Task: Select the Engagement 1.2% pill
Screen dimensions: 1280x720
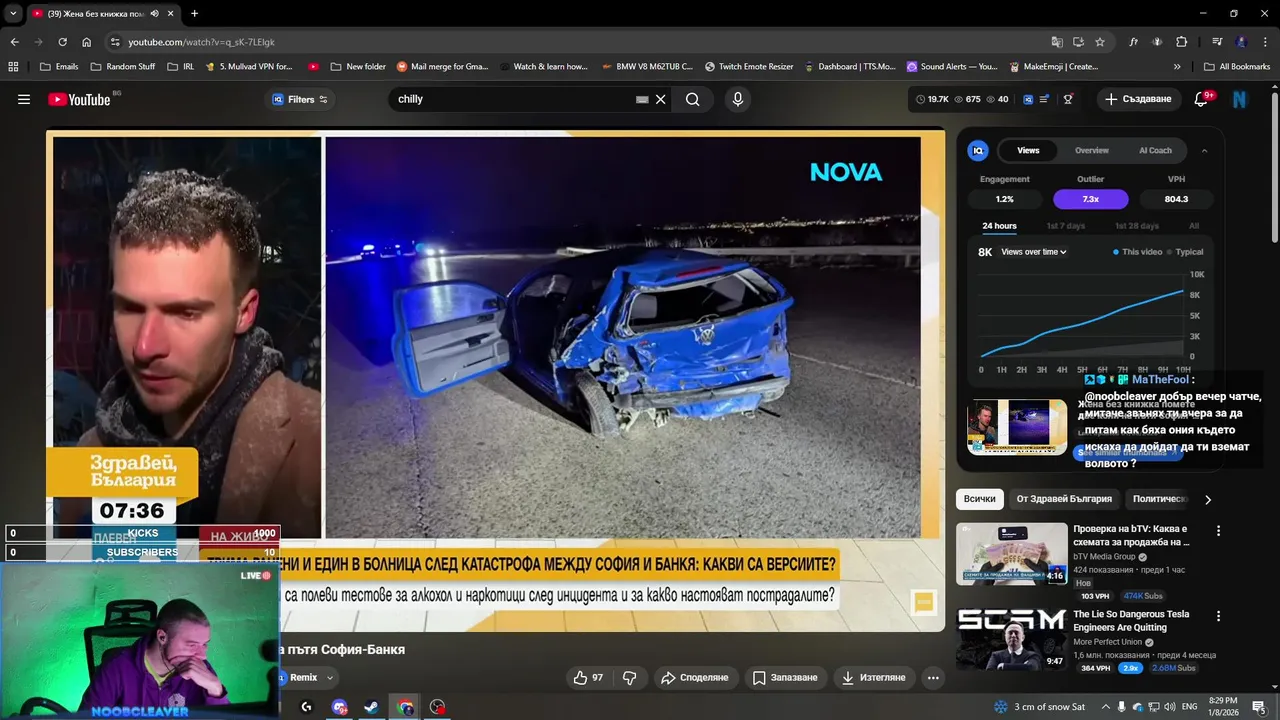Action: 1004,199
